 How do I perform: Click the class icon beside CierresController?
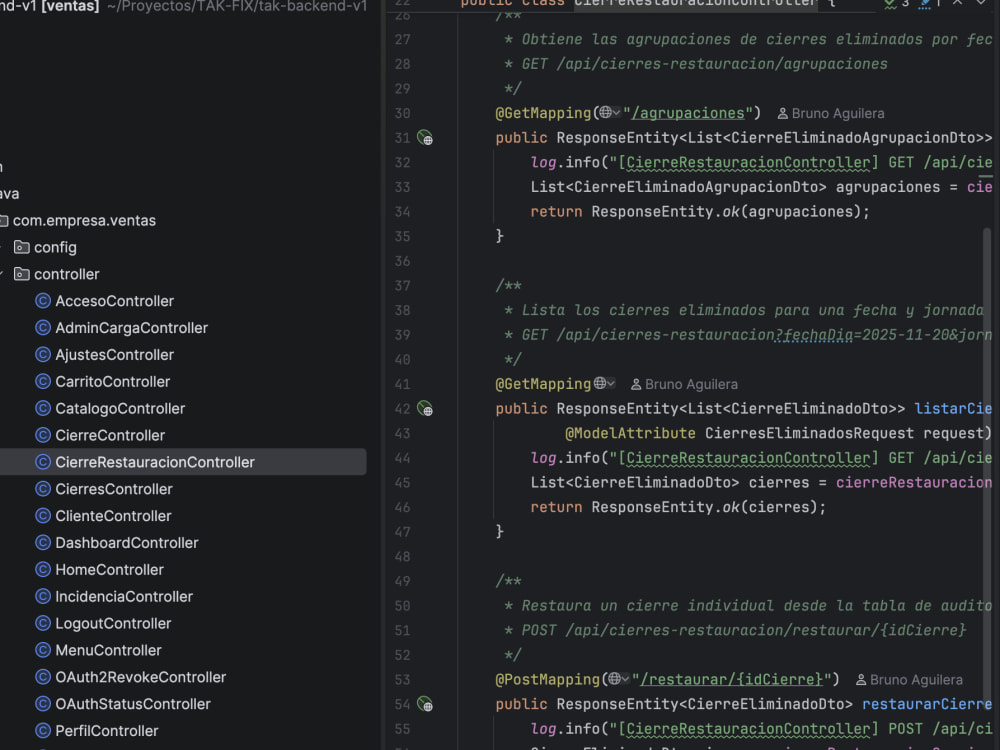(43, 489)
